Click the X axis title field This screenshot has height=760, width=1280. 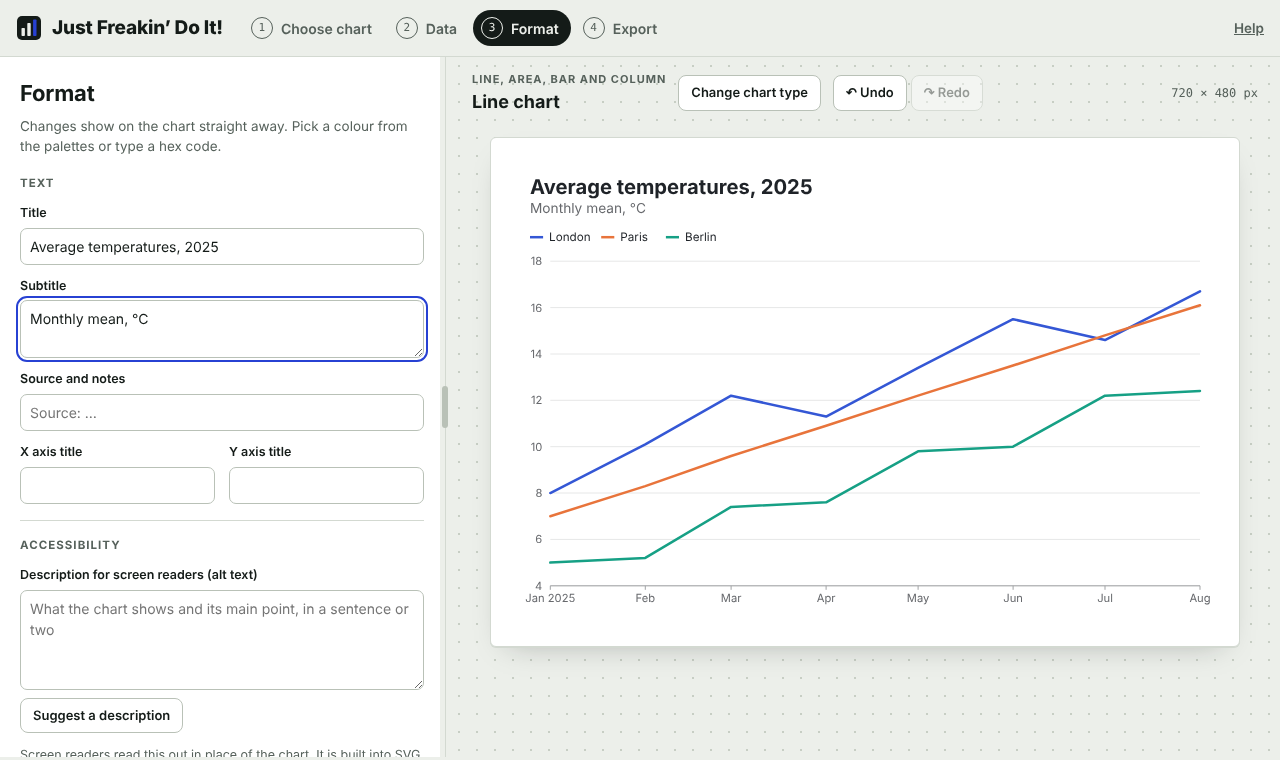117,486
